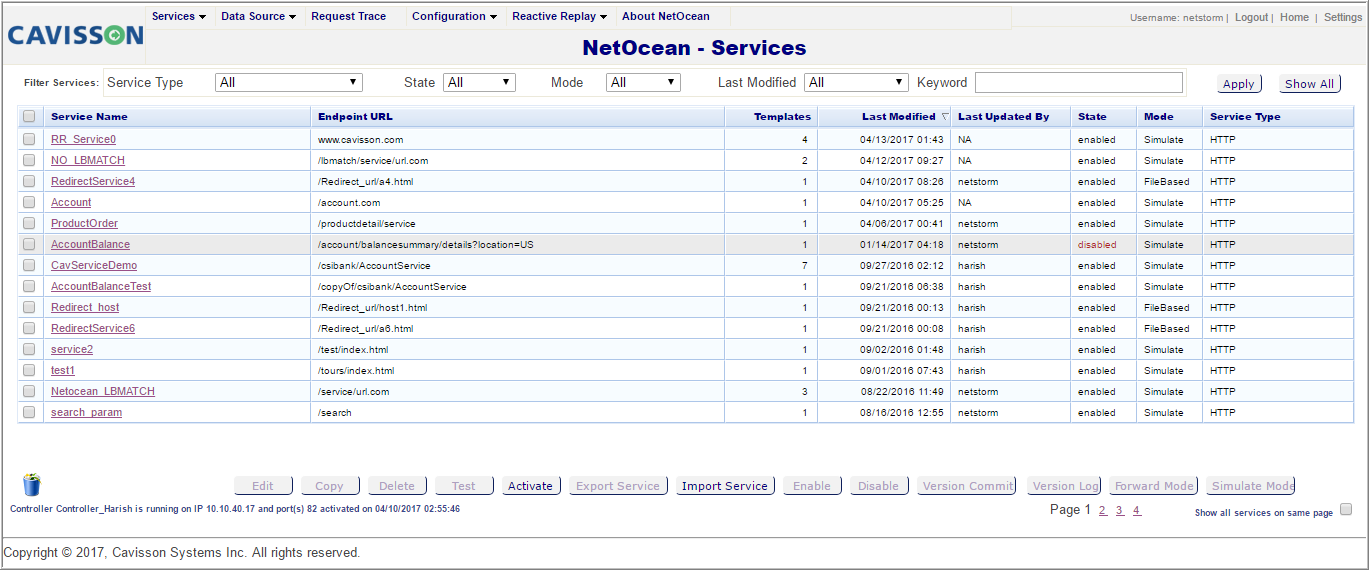Click the Keyword input field
This screenshot has height=570, width=1369.
(x=1079, y=82)
